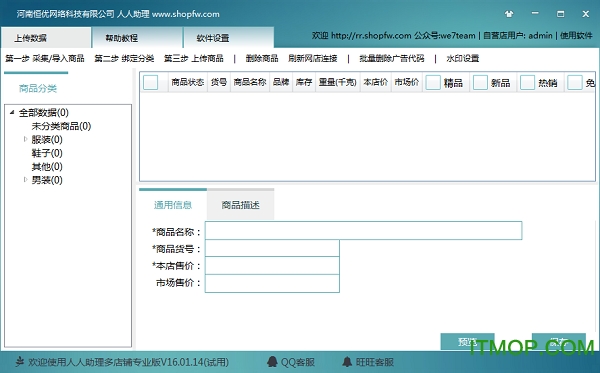Click the 旺旺客服 bell icon

347,362
